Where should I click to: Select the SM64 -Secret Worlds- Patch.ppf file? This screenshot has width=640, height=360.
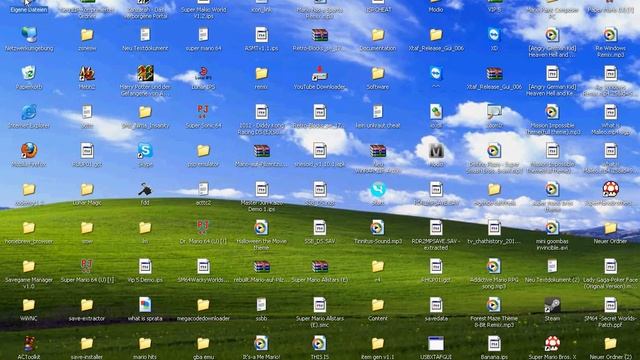point(611,305)
